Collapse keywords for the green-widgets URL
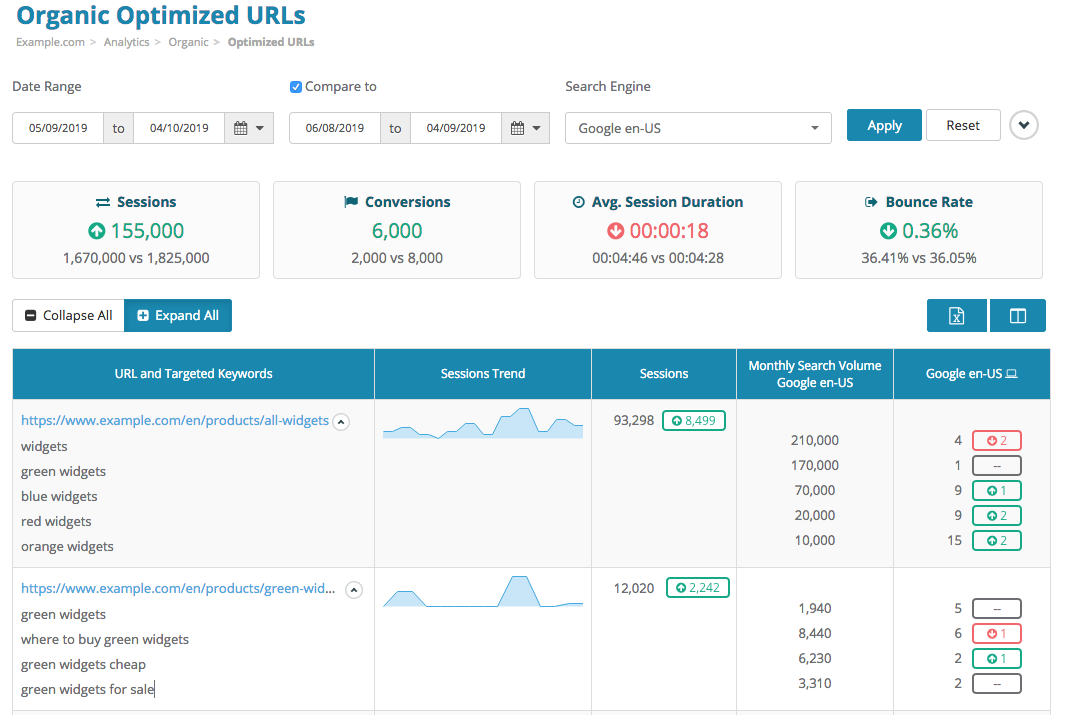 click(354, 589)
